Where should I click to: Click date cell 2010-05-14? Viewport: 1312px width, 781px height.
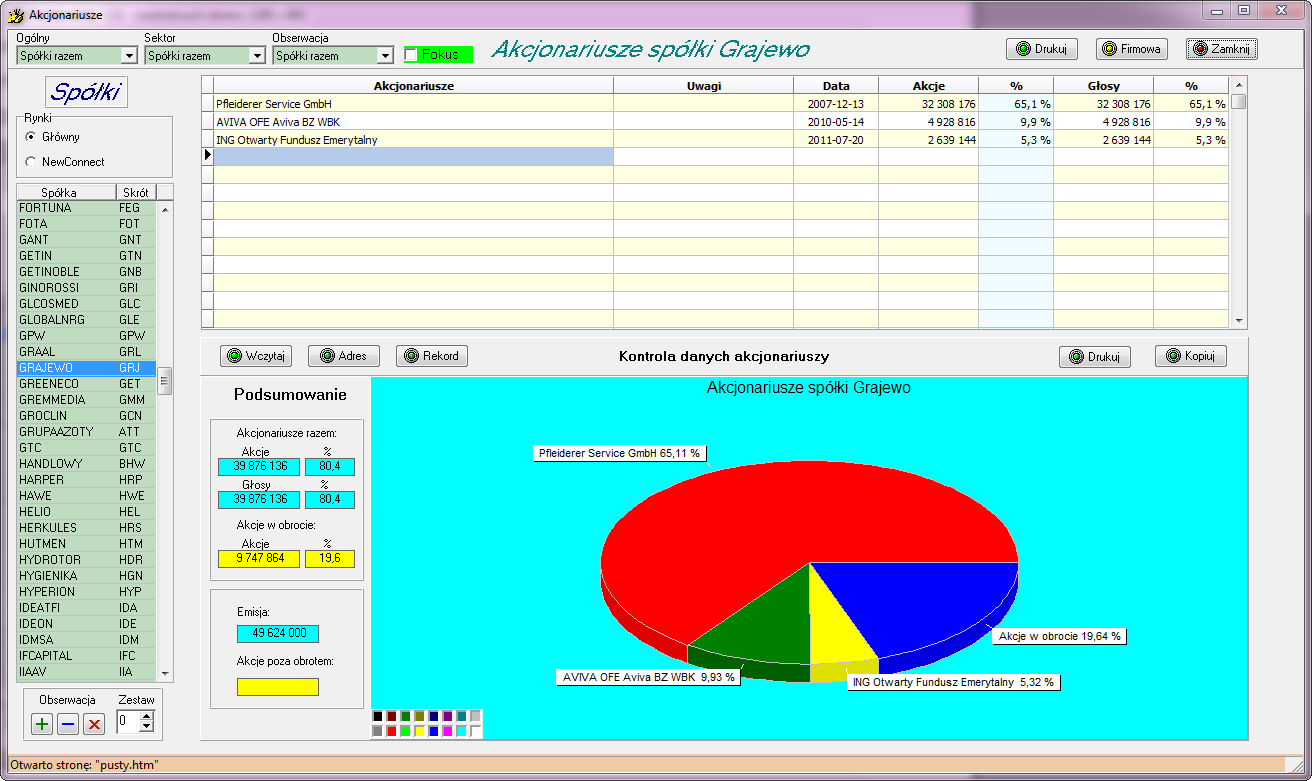click(x=836, y=122)
